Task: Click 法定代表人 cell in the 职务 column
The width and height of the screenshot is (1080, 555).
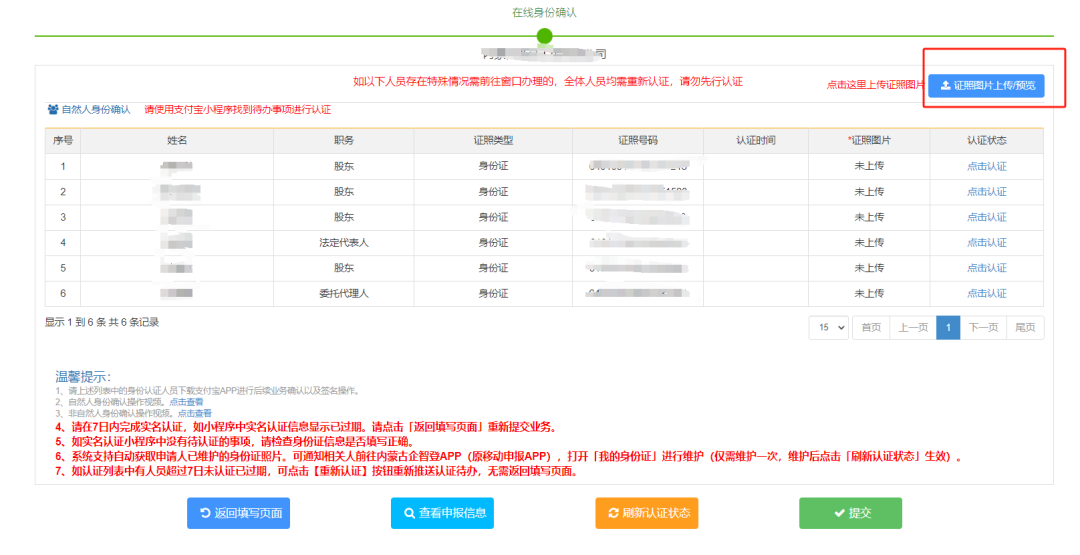Action: point(344,242)
